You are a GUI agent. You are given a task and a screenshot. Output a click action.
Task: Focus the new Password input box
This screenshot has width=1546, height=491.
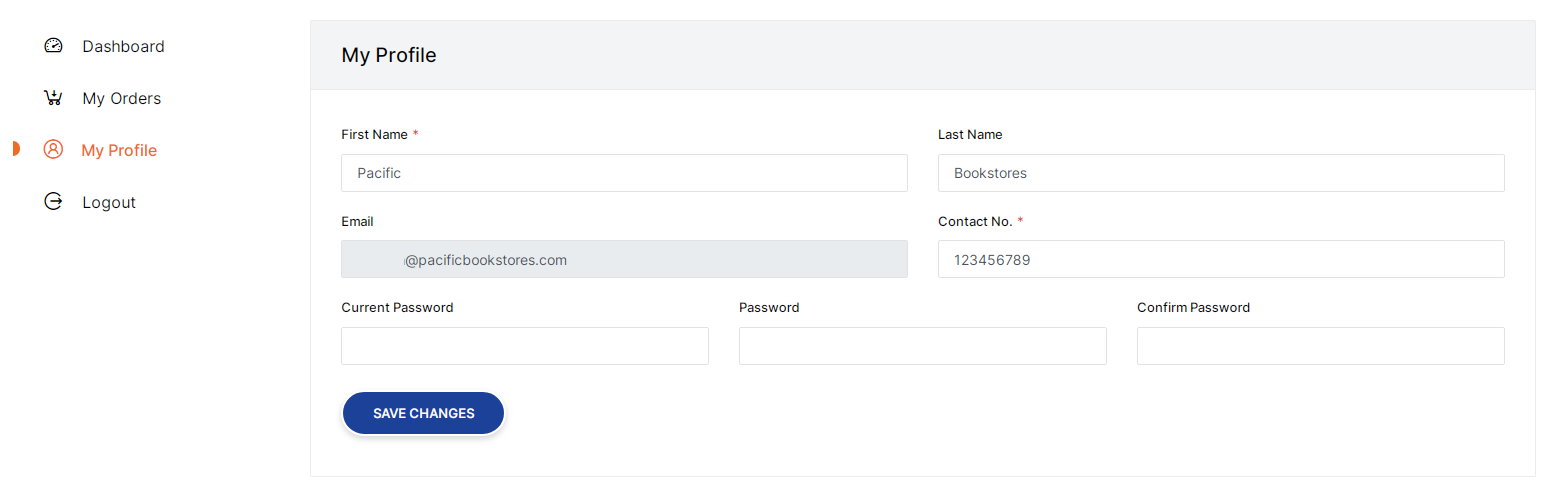(922, 346)
